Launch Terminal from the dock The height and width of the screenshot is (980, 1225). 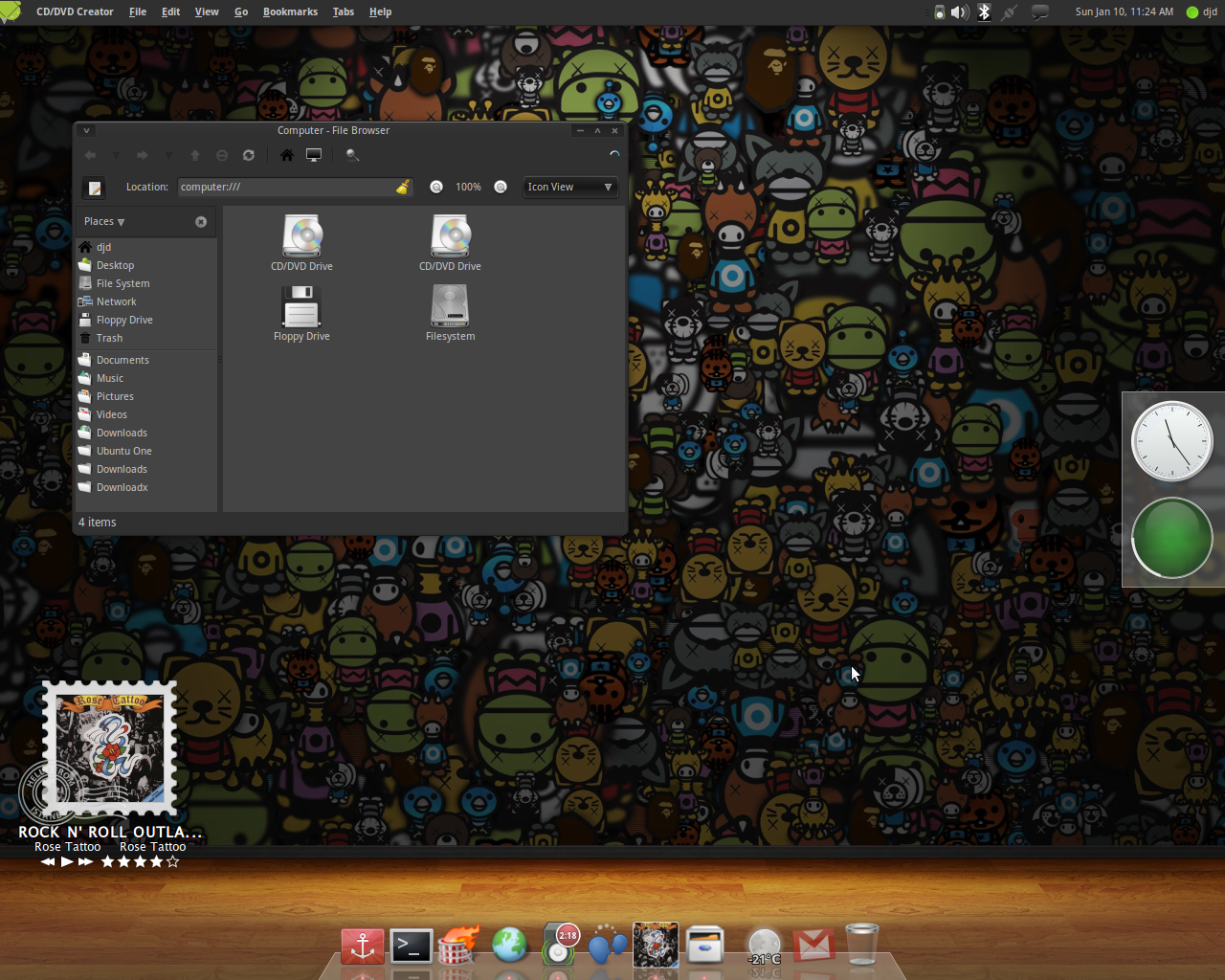pos(412,947)
